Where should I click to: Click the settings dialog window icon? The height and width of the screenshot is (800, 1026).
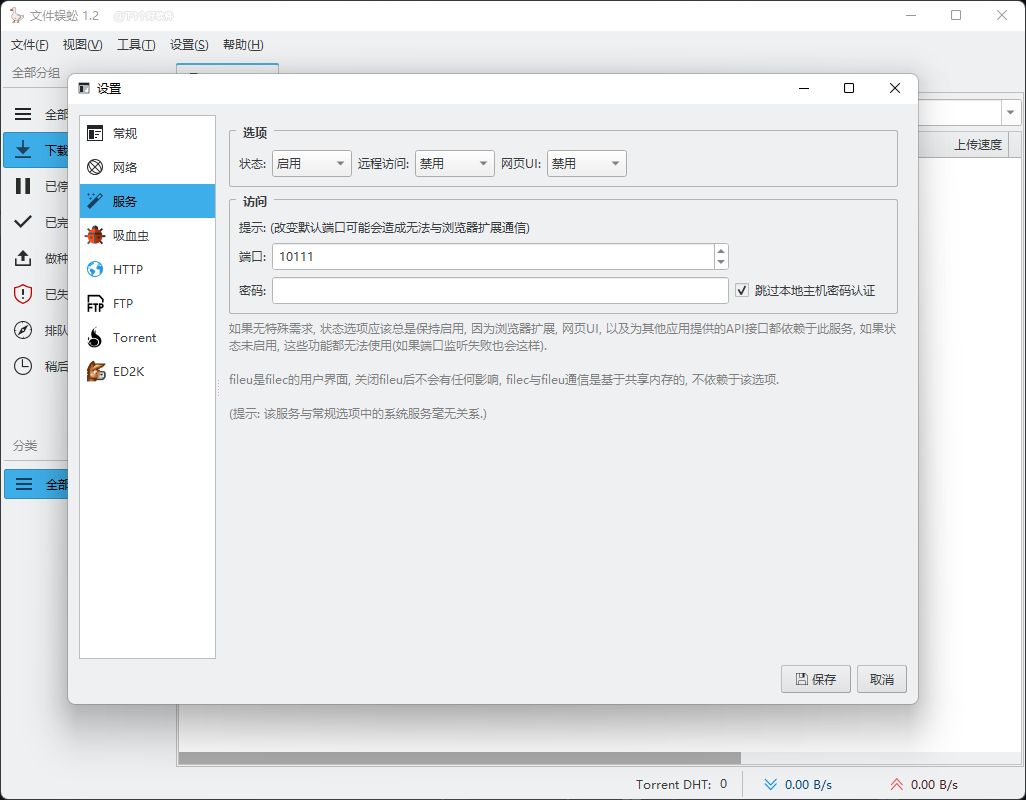pos(84,88)
